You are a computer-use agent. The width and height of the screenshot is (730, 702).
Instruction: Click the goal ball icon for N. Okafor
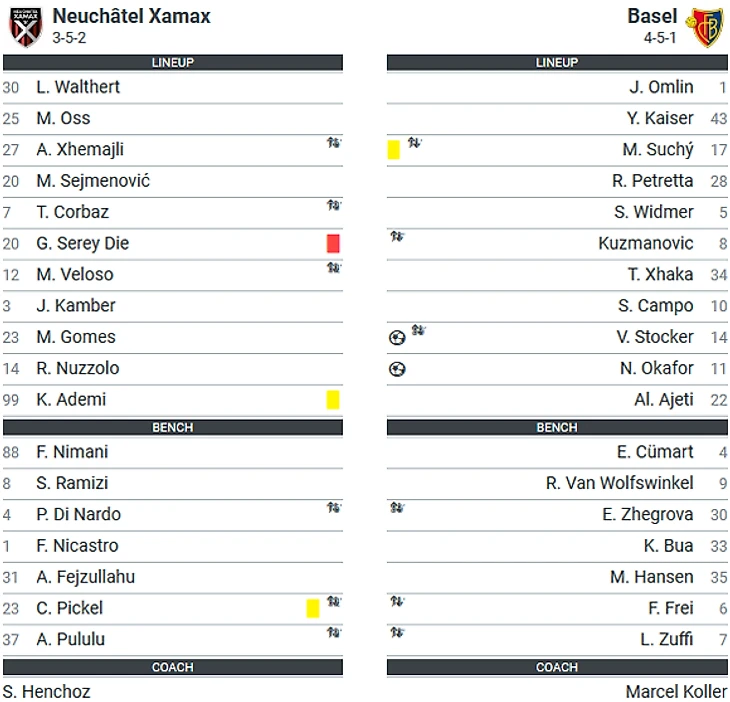(x=397, y=369)
